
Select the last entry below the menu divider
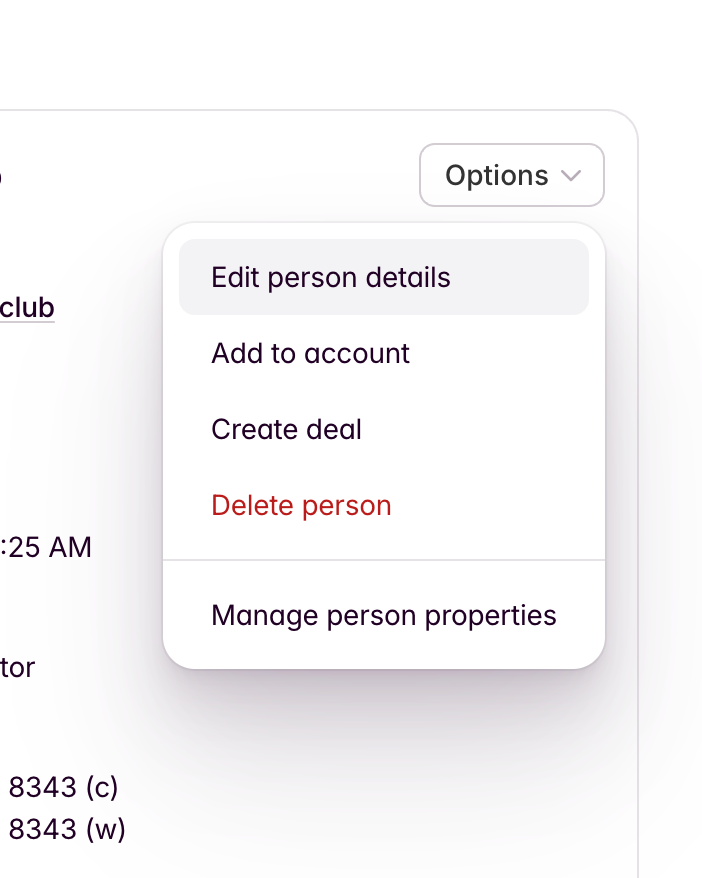coord(383,614)
